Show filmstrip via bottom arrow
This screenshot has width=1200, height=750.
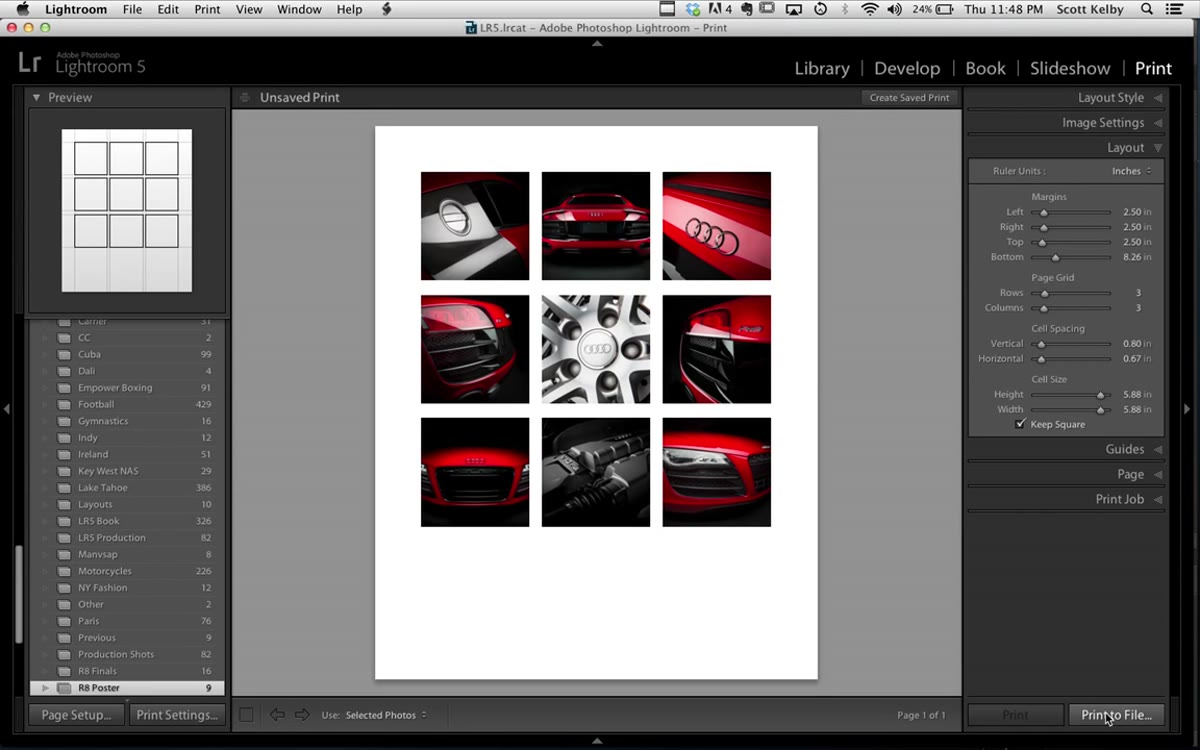[x=597, y=741]
